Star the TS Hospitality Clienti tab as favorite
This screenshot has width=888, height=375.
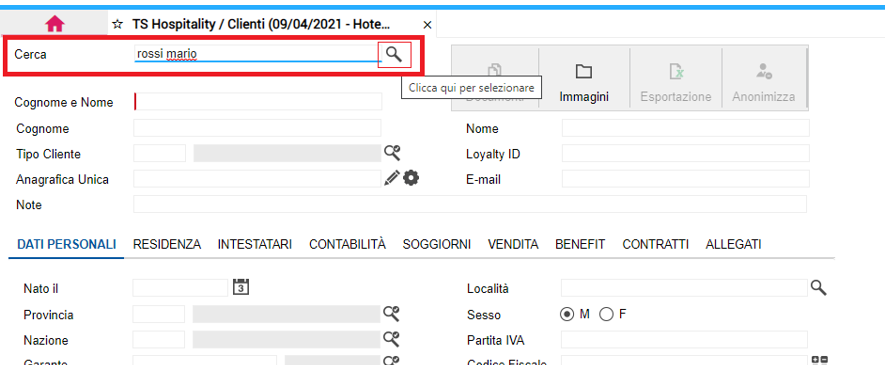(118, 24)
